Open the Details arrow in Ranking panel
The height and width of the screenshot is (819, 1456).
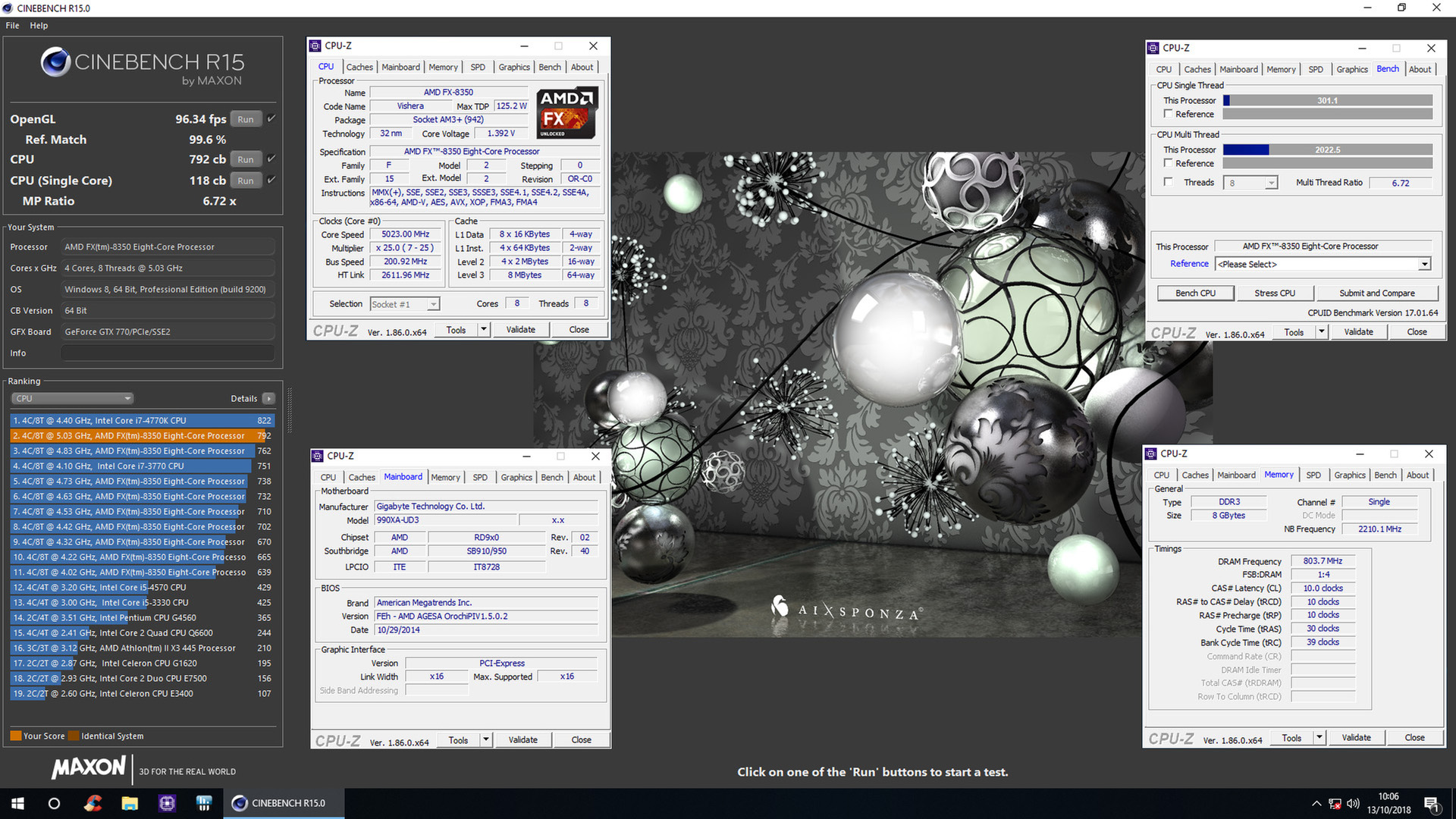tap(268, 398)
